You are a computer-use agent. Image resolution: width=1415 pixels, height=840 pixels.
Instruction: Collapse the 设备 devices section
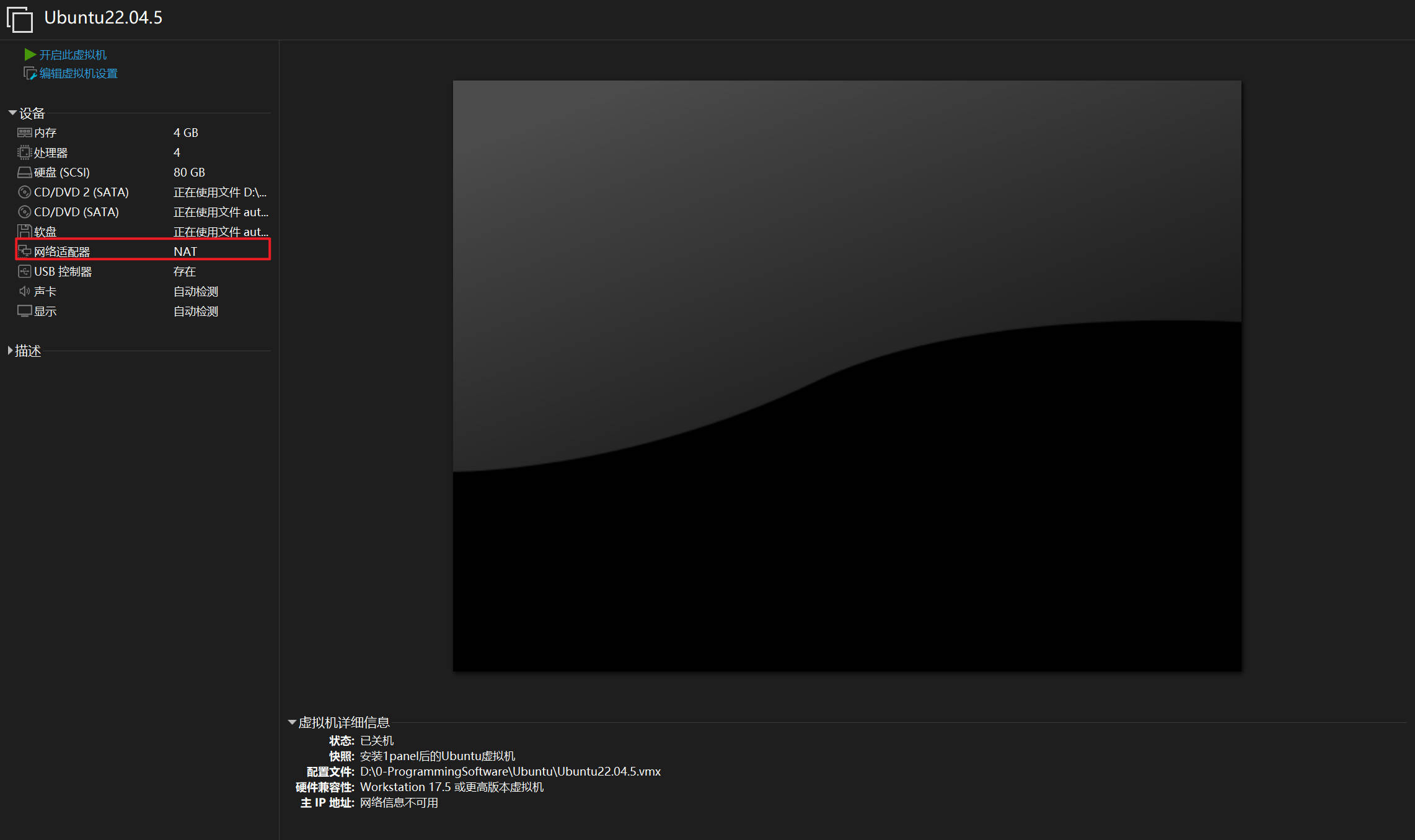click(12, 113)
